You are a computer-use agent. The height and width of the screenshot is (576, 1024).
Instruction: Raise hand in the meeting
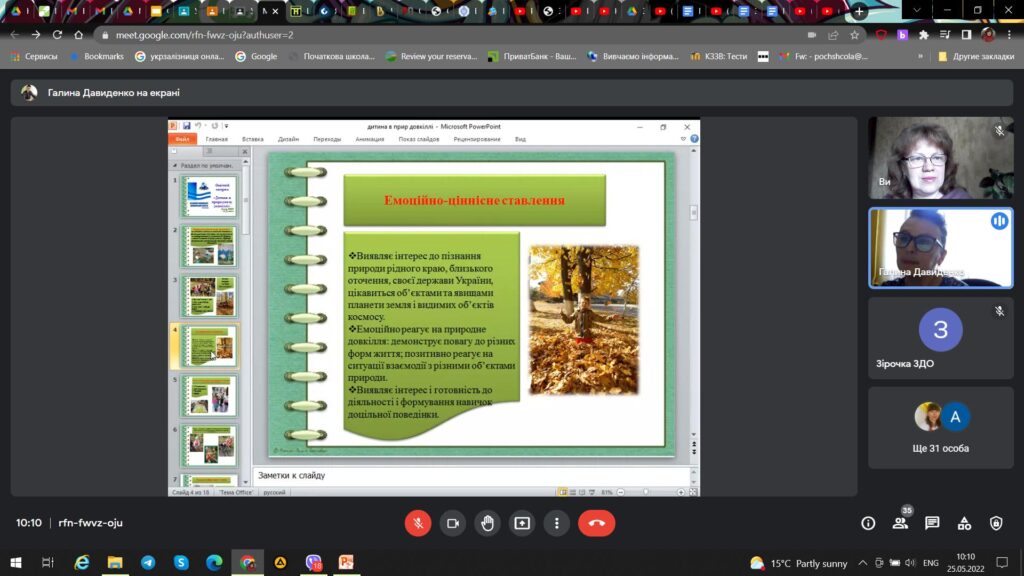tap(487, 523)
